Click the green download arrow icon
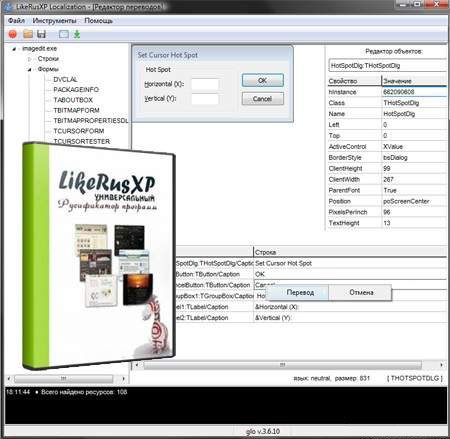This screenshot has height=439, width=450. coord(77,34)
